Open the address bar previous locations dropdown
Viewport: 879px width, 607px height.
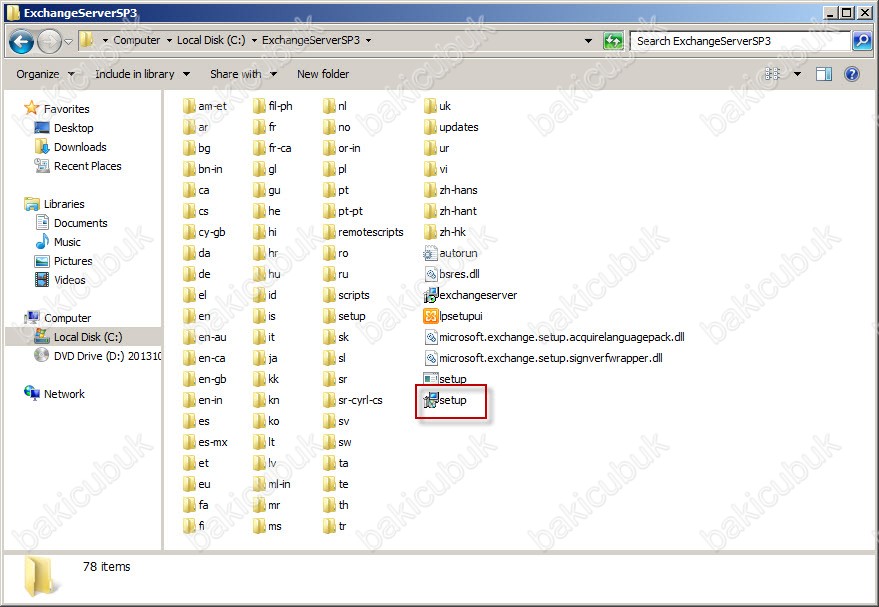coord(588,40)
